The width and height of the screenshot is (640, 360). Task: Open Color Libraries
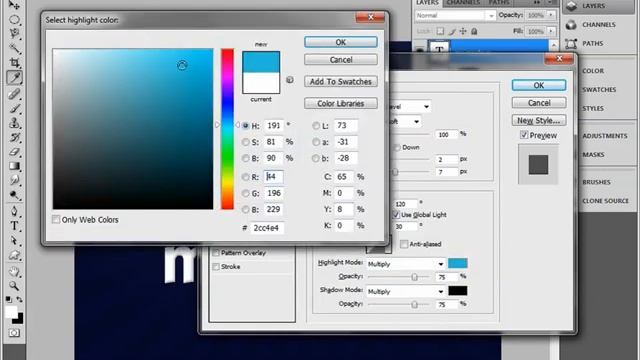[341, 104]
